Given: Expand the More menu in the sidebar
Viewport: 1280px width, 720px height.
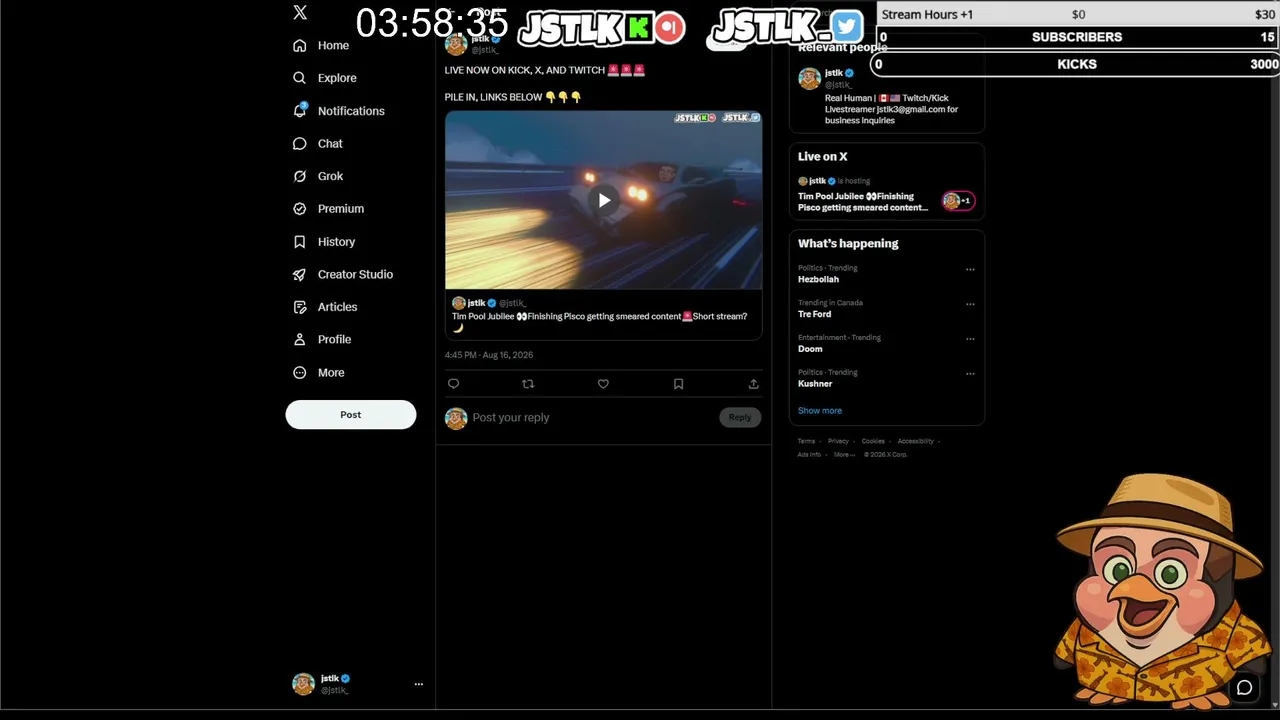Looking at the screenshot, I should [x=318, y=373].
